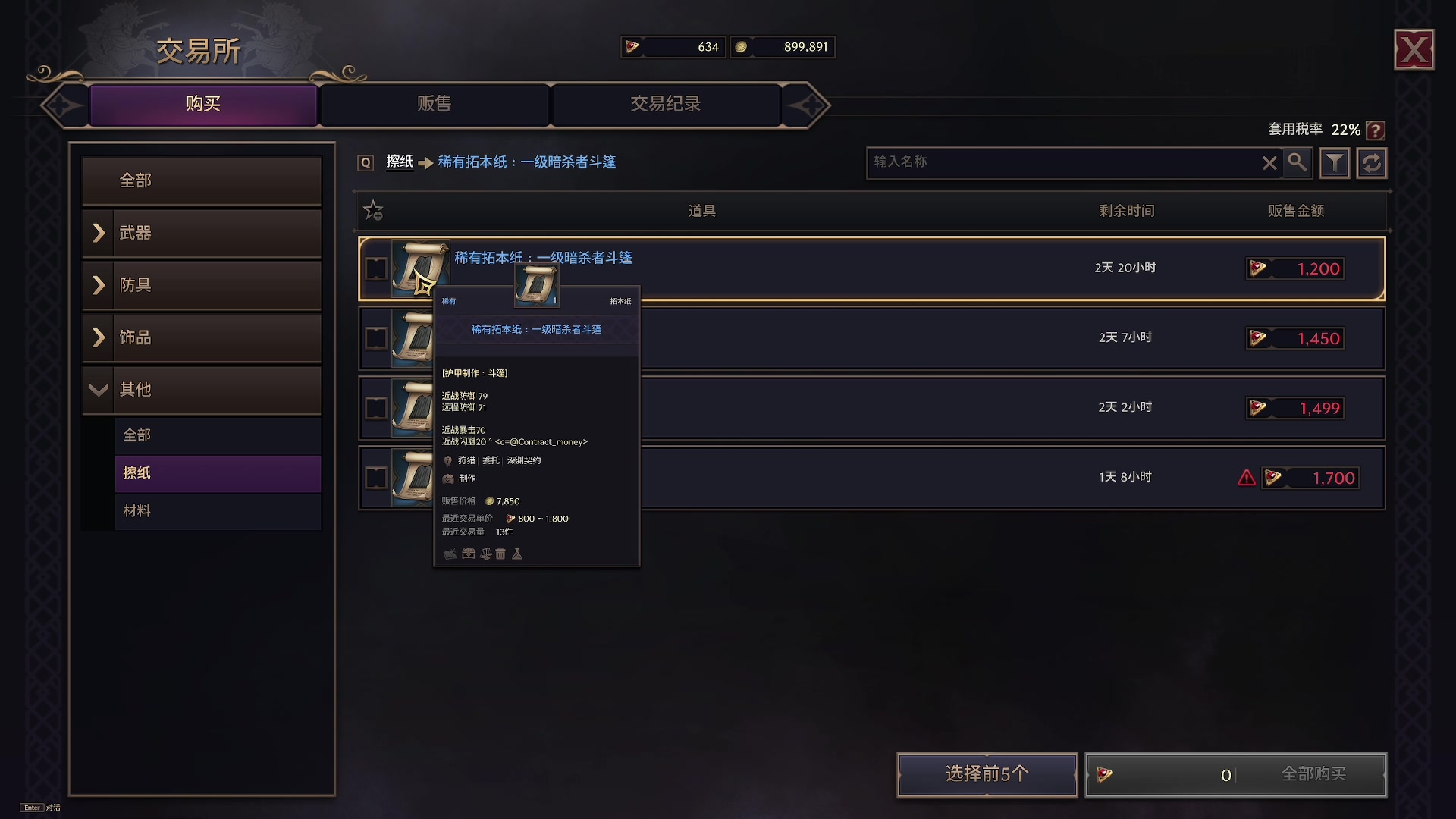
Task: Click the right arrow ornament beside the tabs
Action: [808, 105]
